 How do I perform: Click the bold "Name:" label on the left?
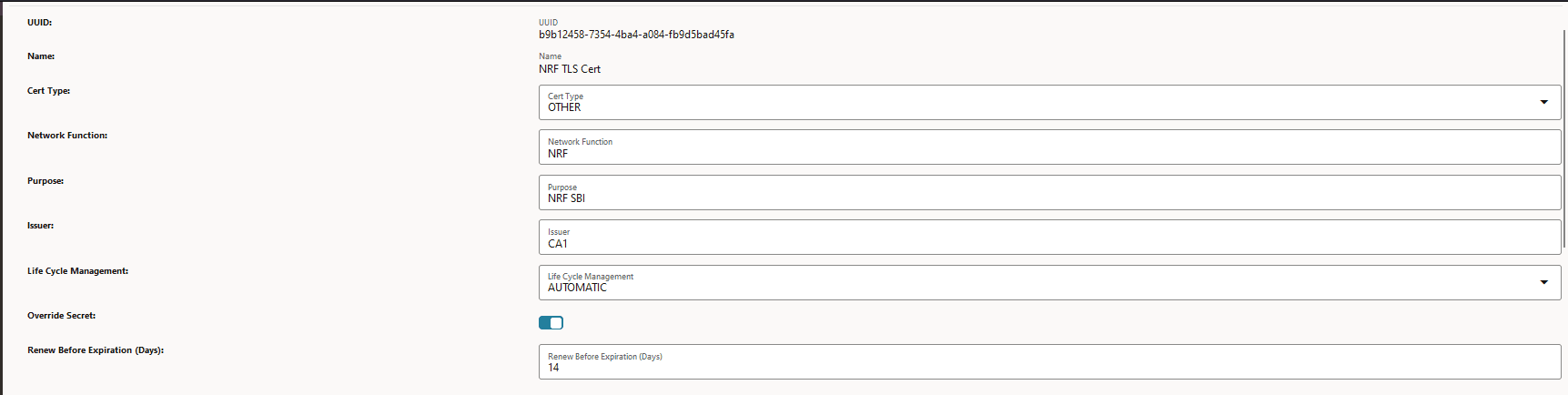click(41, 56)
